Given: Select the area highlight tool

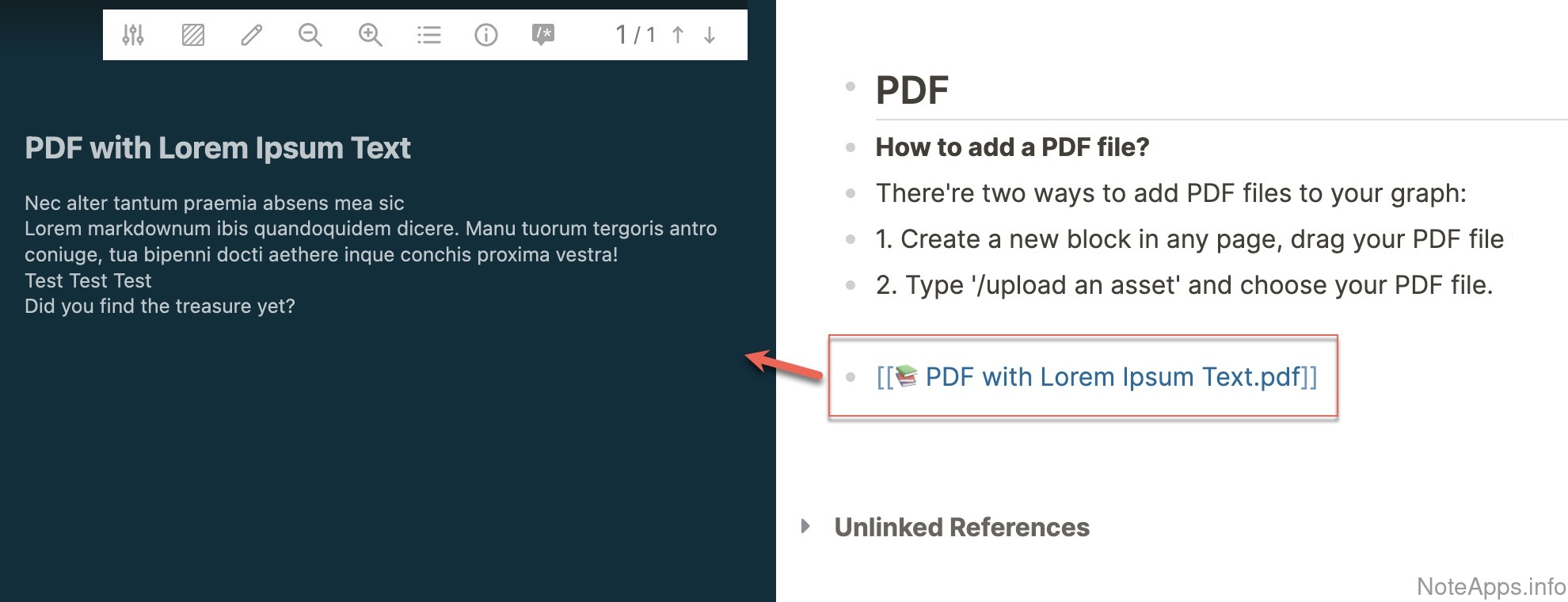Looking at the screenshot, I should [x=192, y=35].
